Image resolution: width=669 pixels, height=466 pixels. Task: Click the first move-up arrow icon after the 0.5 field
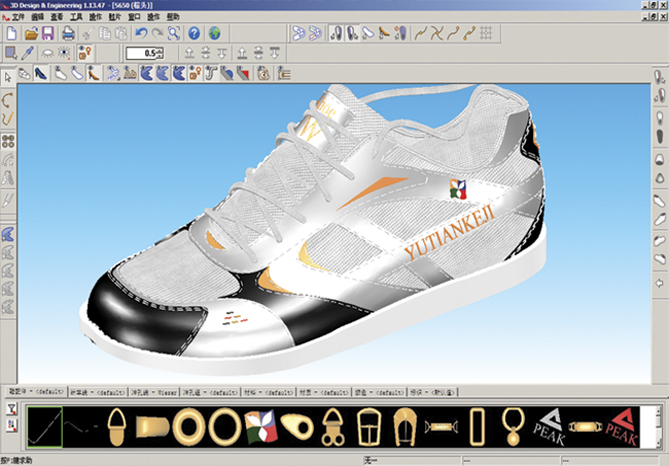pyautogui.click(x=189, y=53)
